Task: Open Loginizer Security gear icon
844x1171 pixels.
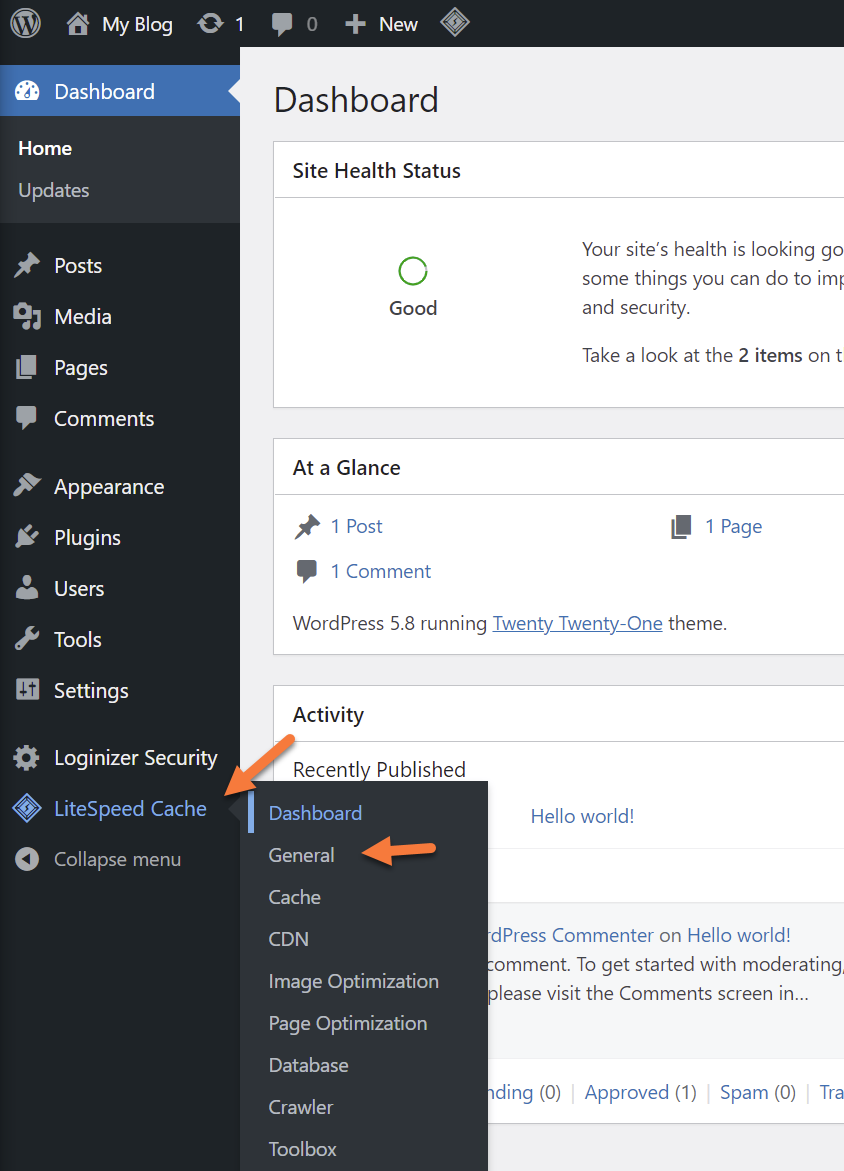Action: [27, 758]
